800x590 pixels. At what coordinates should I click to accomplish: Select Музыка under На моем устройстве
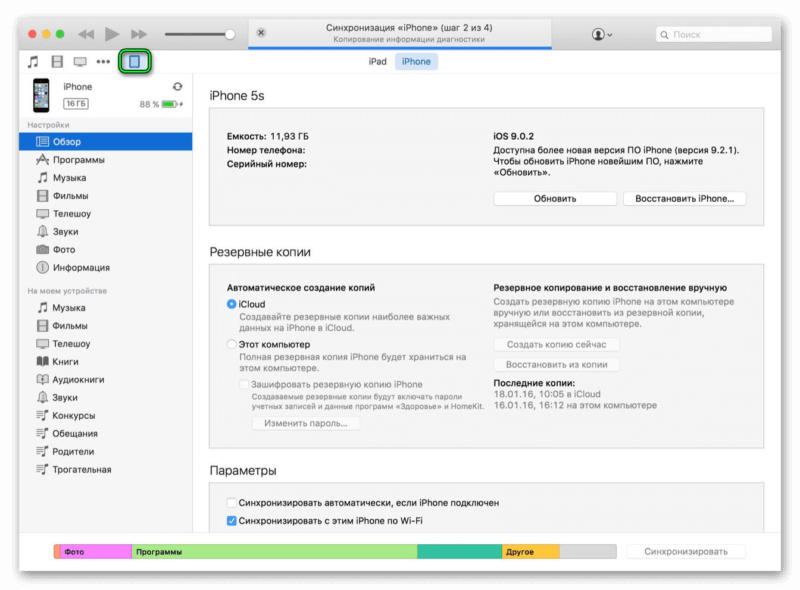[106, 308]
